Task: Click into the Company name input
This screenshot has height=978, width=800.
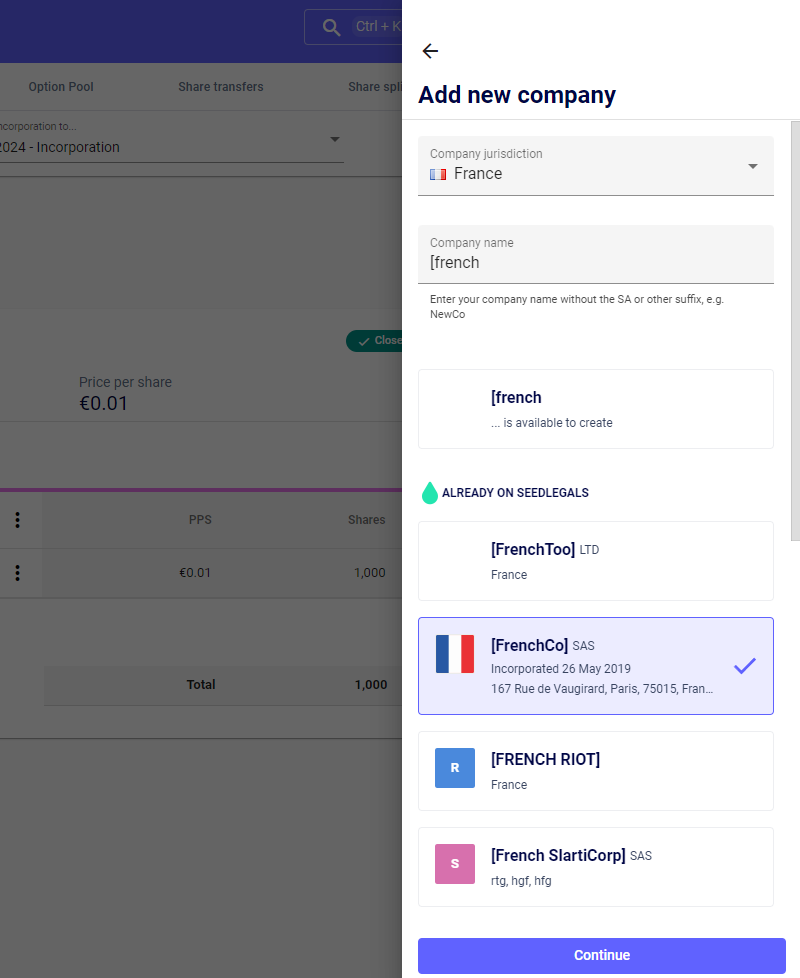Action: coord(595,263)
